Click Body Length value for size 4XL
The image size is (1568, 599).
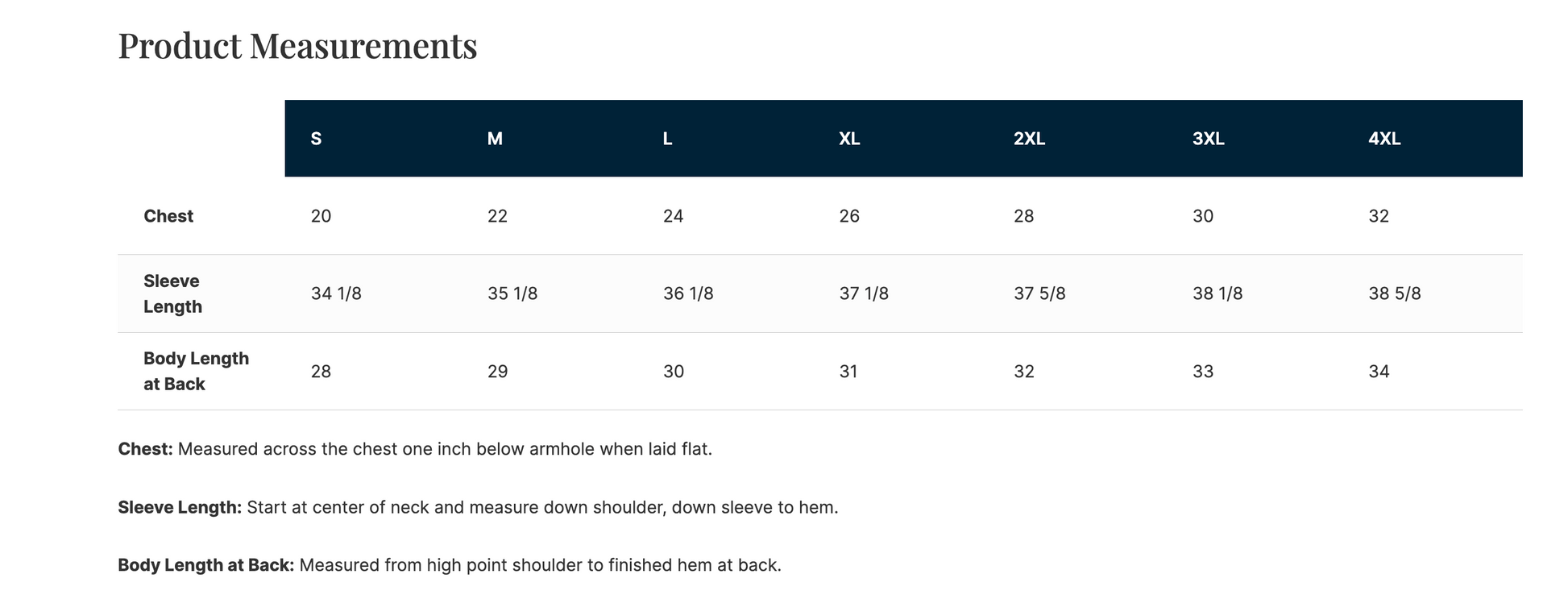[x=1379, y=372]
